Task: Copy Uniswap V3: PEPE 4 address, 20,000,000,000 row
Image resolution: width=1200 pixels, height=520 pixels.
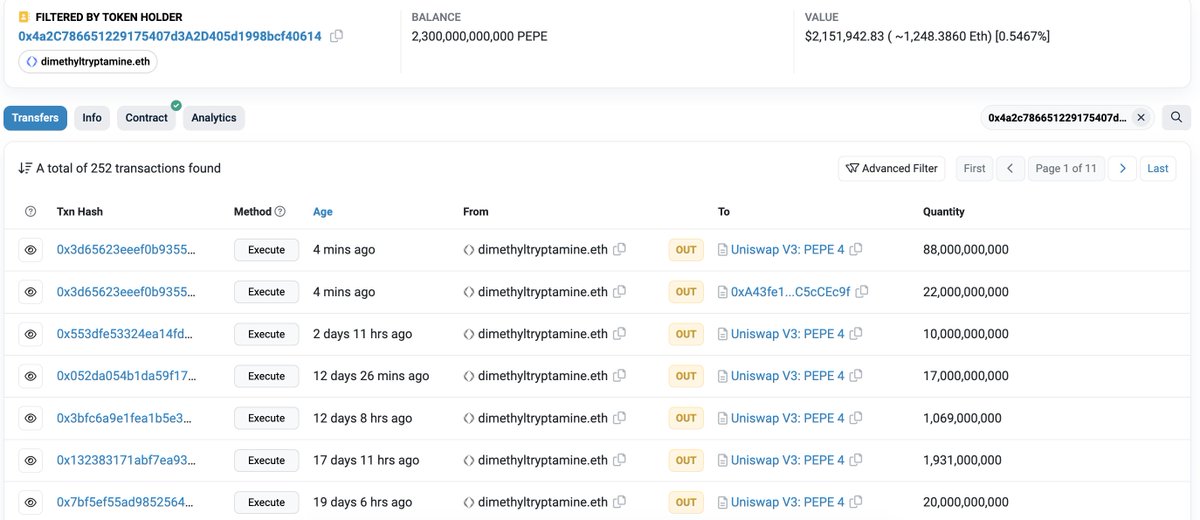Action: tap(856, 502)
